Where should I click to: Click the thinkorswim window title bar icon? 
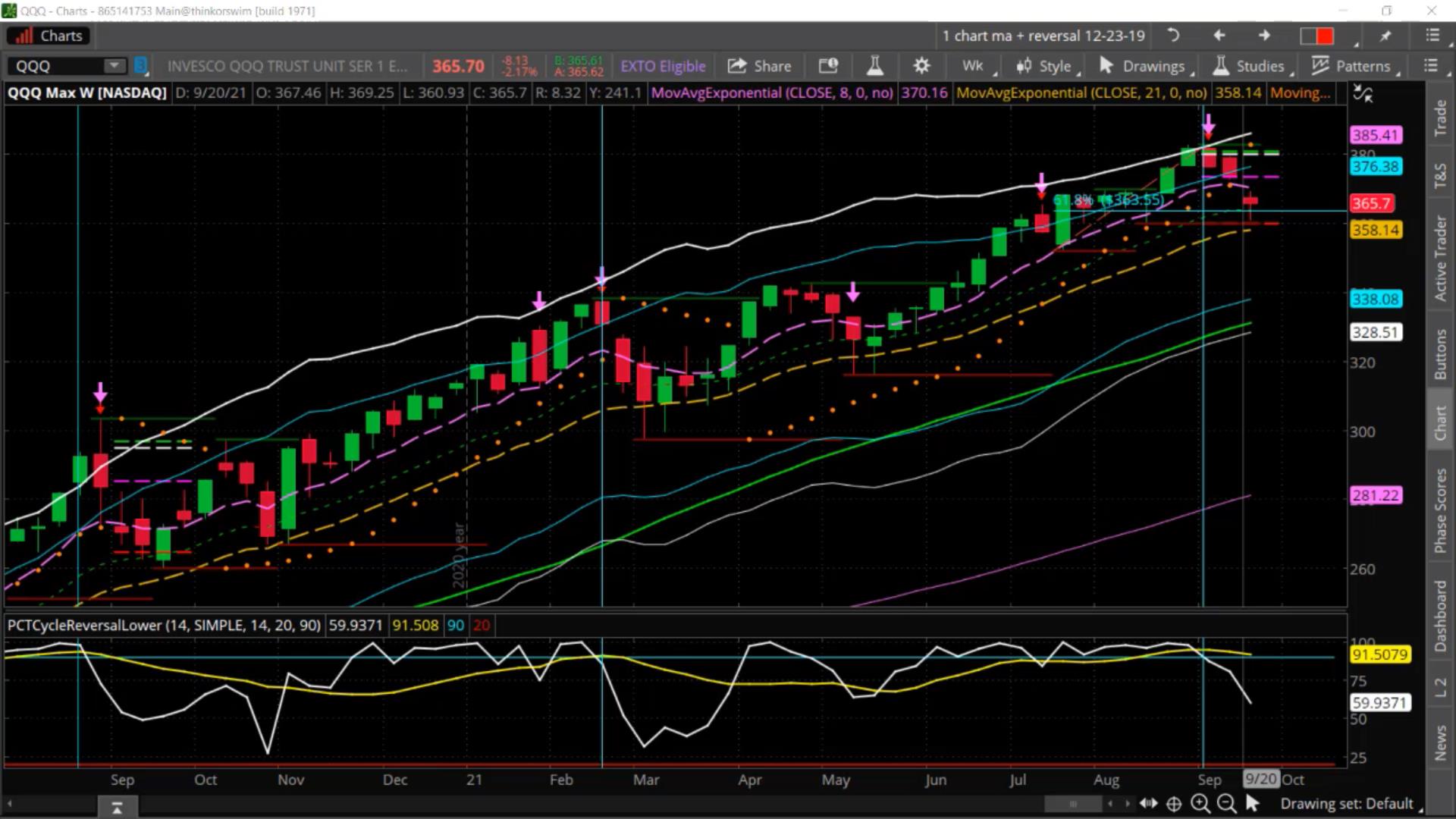pos(9,11)
